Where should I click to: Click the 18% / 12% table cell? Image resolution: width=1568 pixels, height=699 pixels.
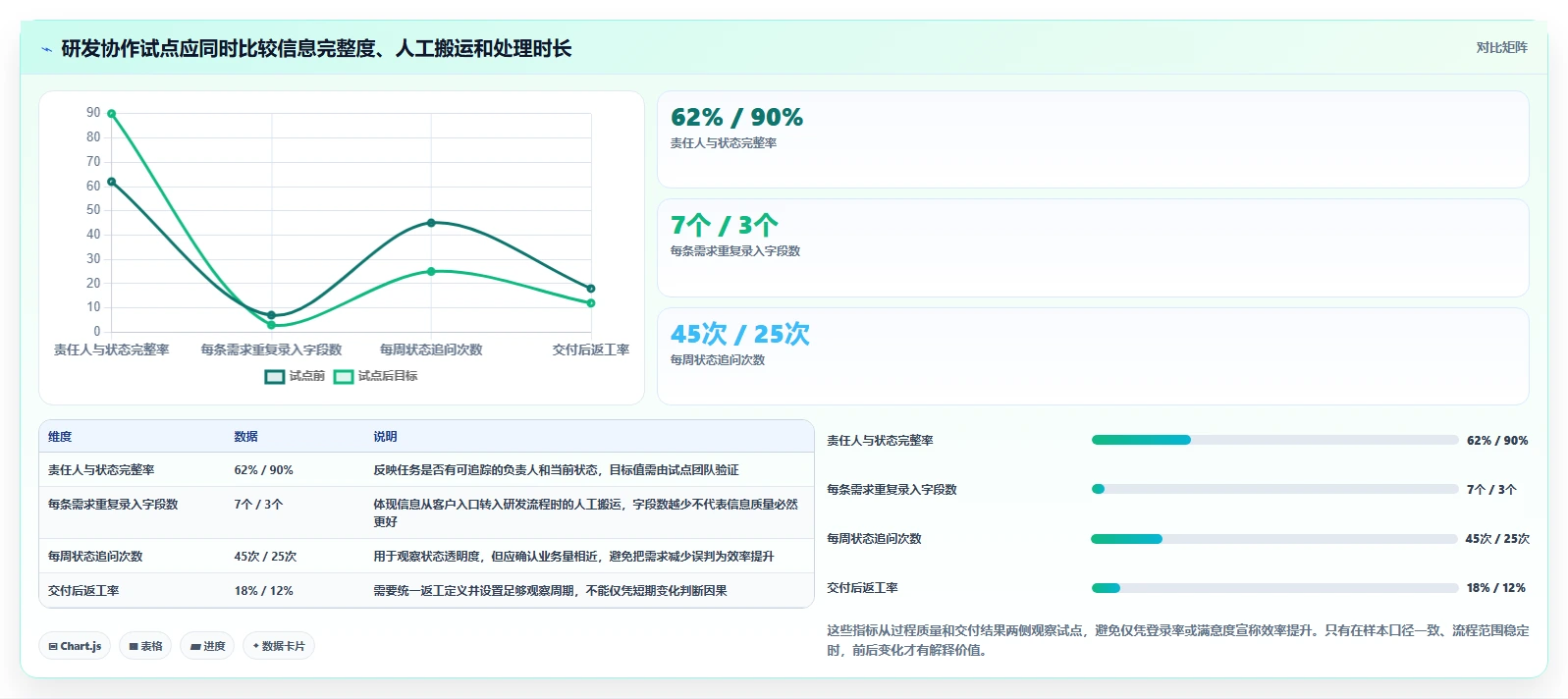[x=263, y=591]
